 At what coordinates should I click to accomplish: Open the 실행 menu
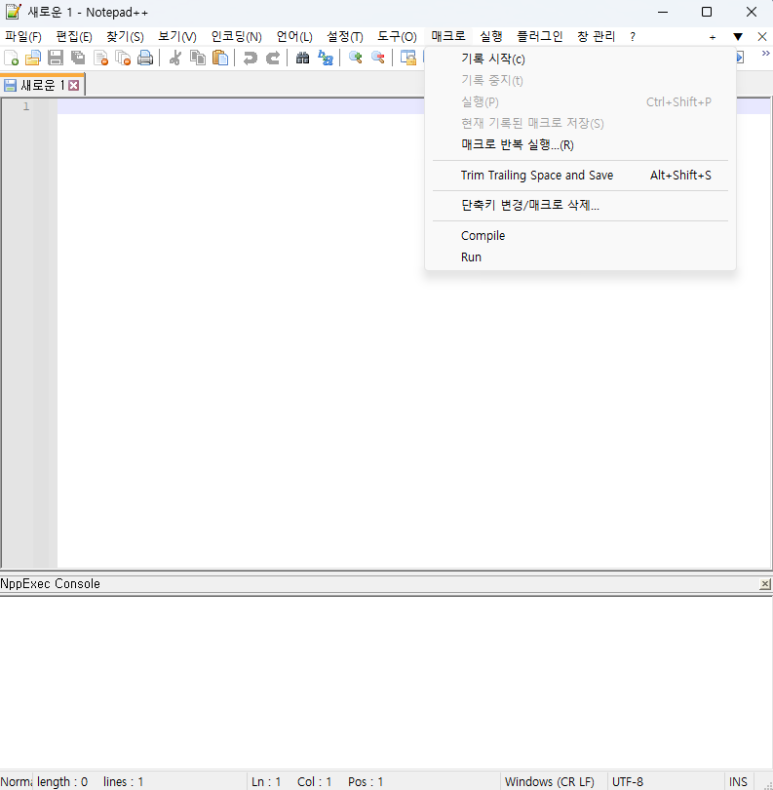click(x=491, y=37)
